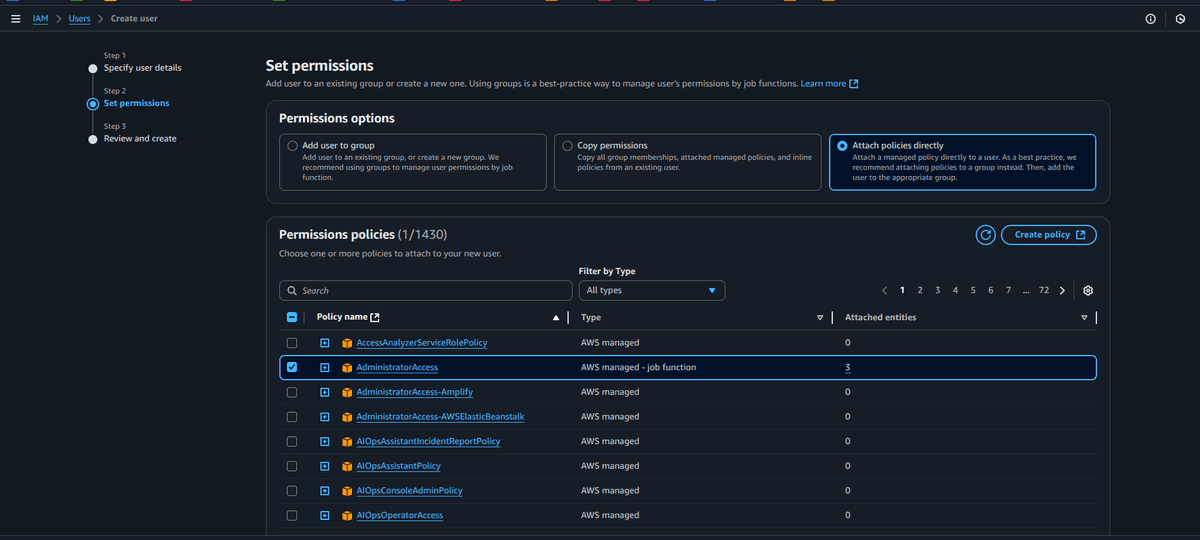Toggle the select-all policies header checkbox
Image resolution: width=1200 pixels, height=540 pixels.
pos(292,318)
